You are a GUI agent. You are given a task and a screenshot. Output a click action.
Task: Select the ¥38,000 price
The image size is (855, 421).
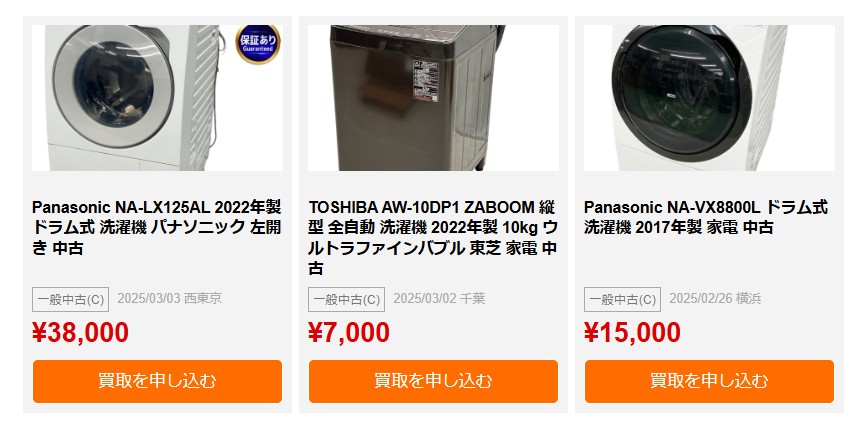tap(81, 333)
